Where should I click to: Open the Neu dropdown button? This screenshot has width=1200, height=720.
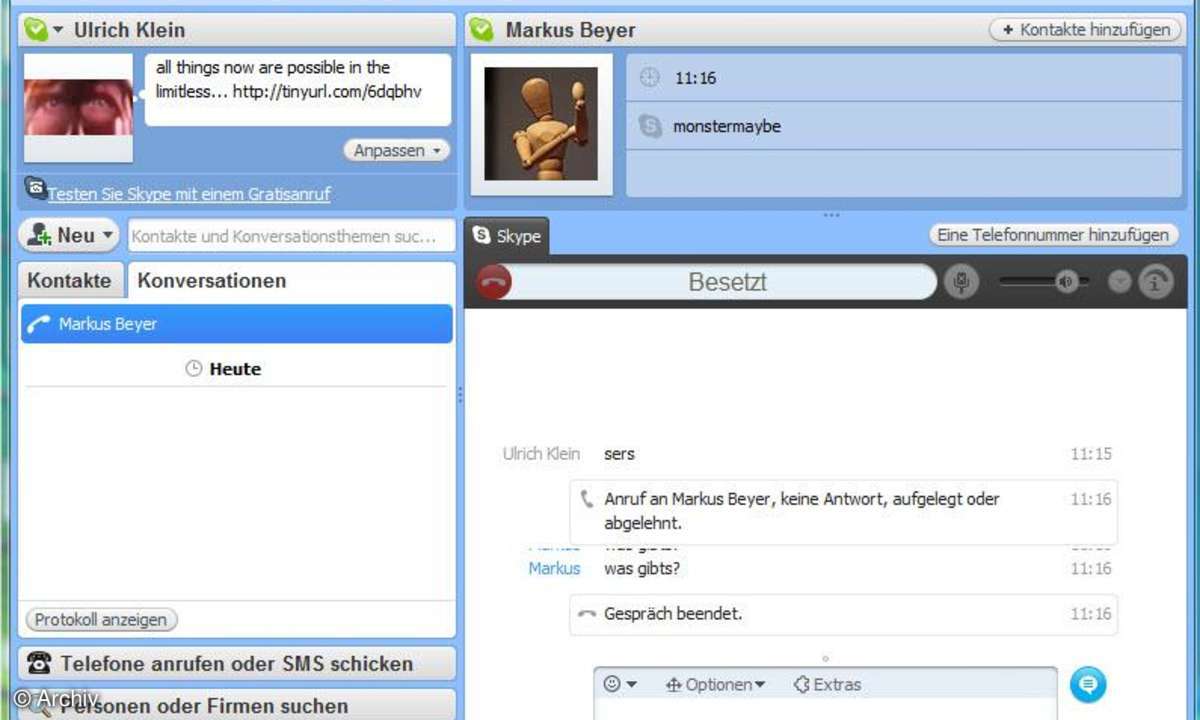click(x=70, y=236)
